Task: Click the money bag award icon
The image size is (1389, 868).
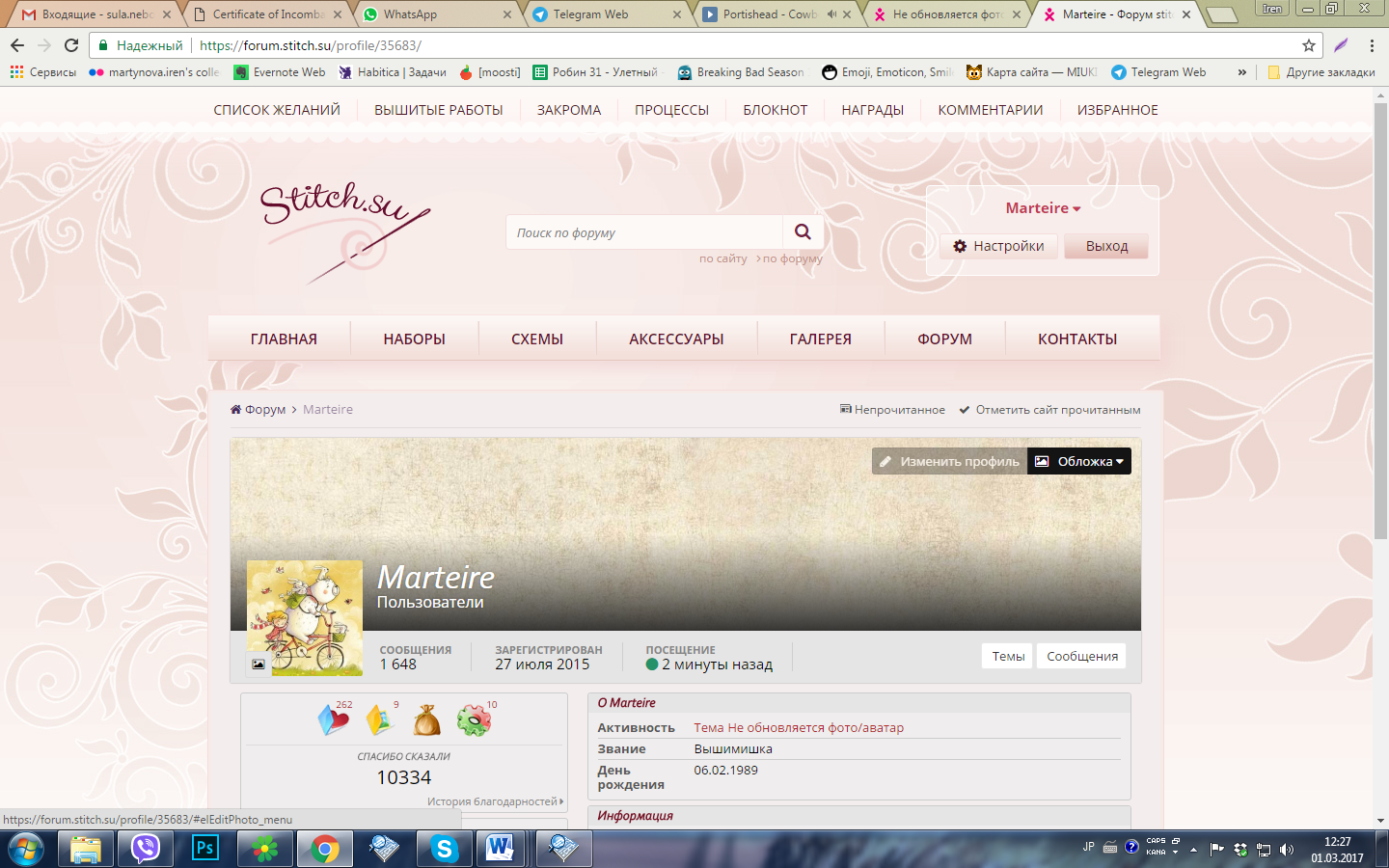Action: 426,720
